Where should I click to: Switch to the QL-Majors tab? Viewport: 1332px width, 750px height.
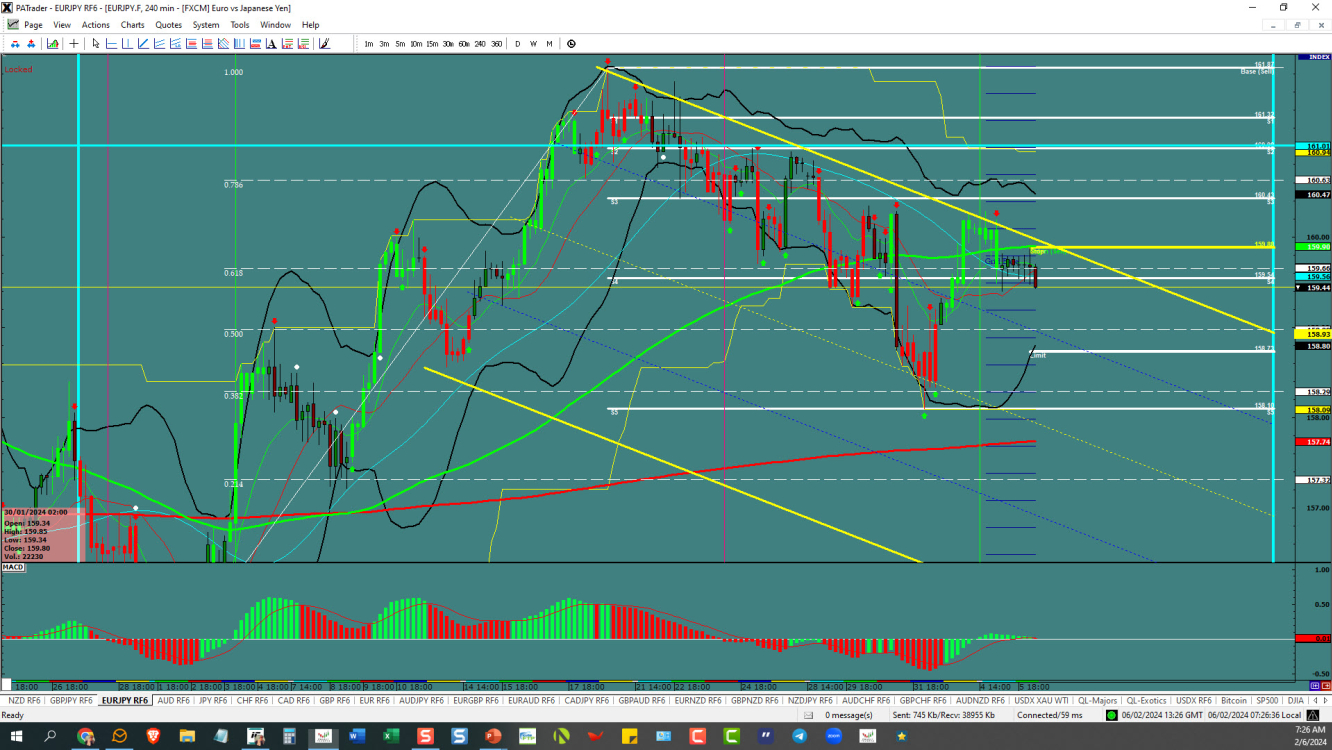[1097, 700]
